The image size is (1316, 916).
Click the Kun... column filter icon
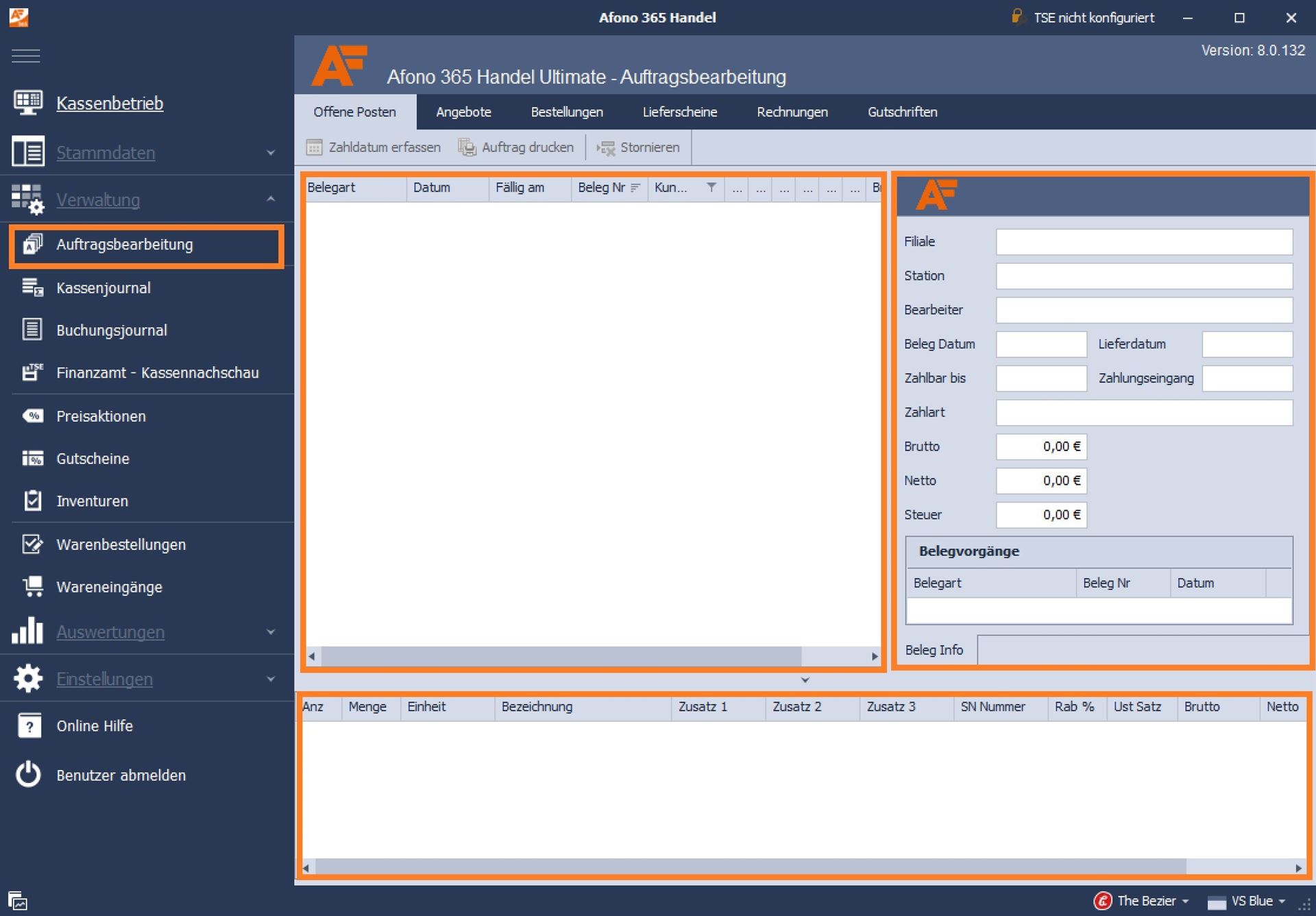(711, 187)
